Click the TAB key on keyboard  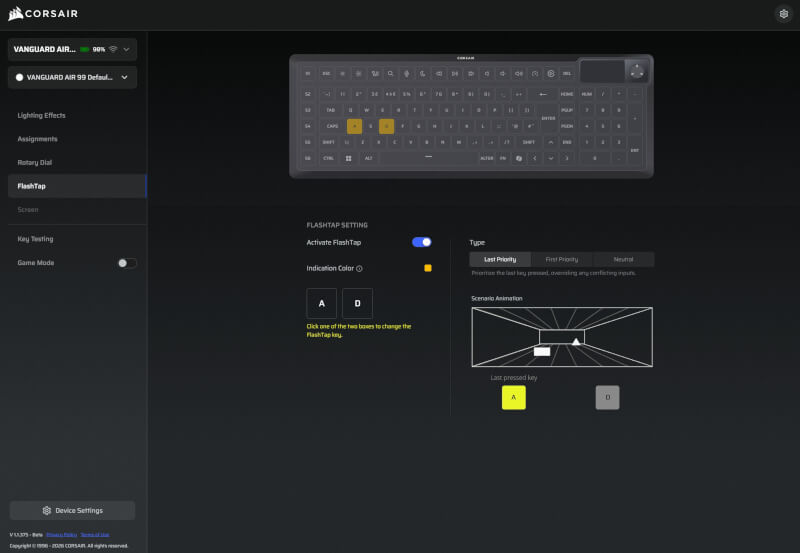click(x=331, y=110)
